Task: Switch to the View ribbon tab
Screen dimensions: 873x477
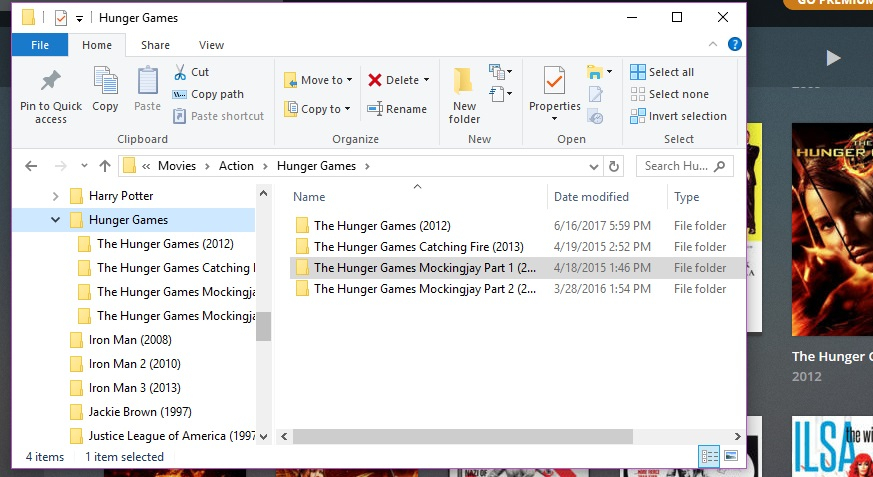Action: coord(212,45)
